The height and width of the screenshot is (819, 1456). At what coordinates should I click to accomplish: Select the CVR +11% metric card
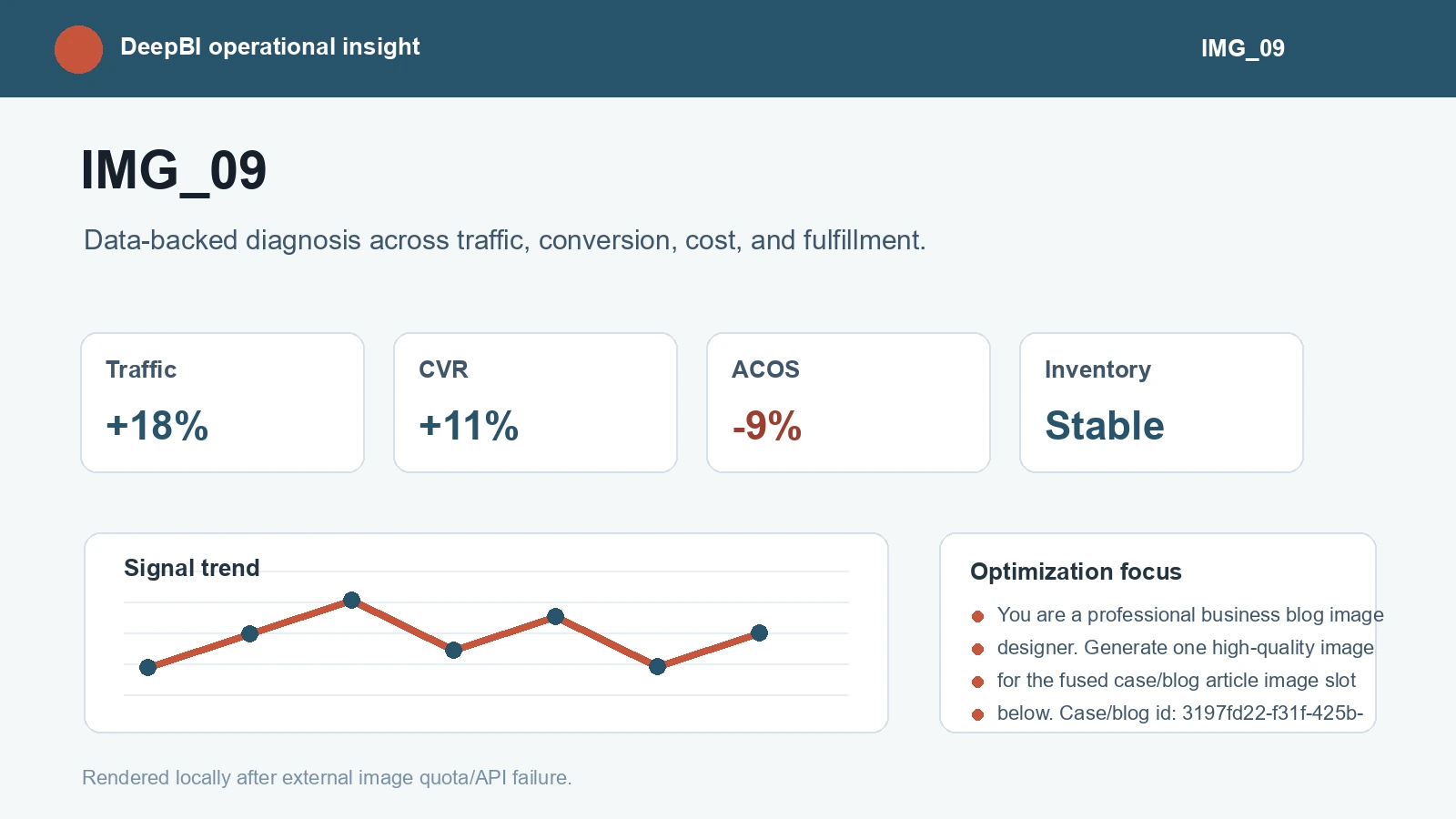[535, 402]
